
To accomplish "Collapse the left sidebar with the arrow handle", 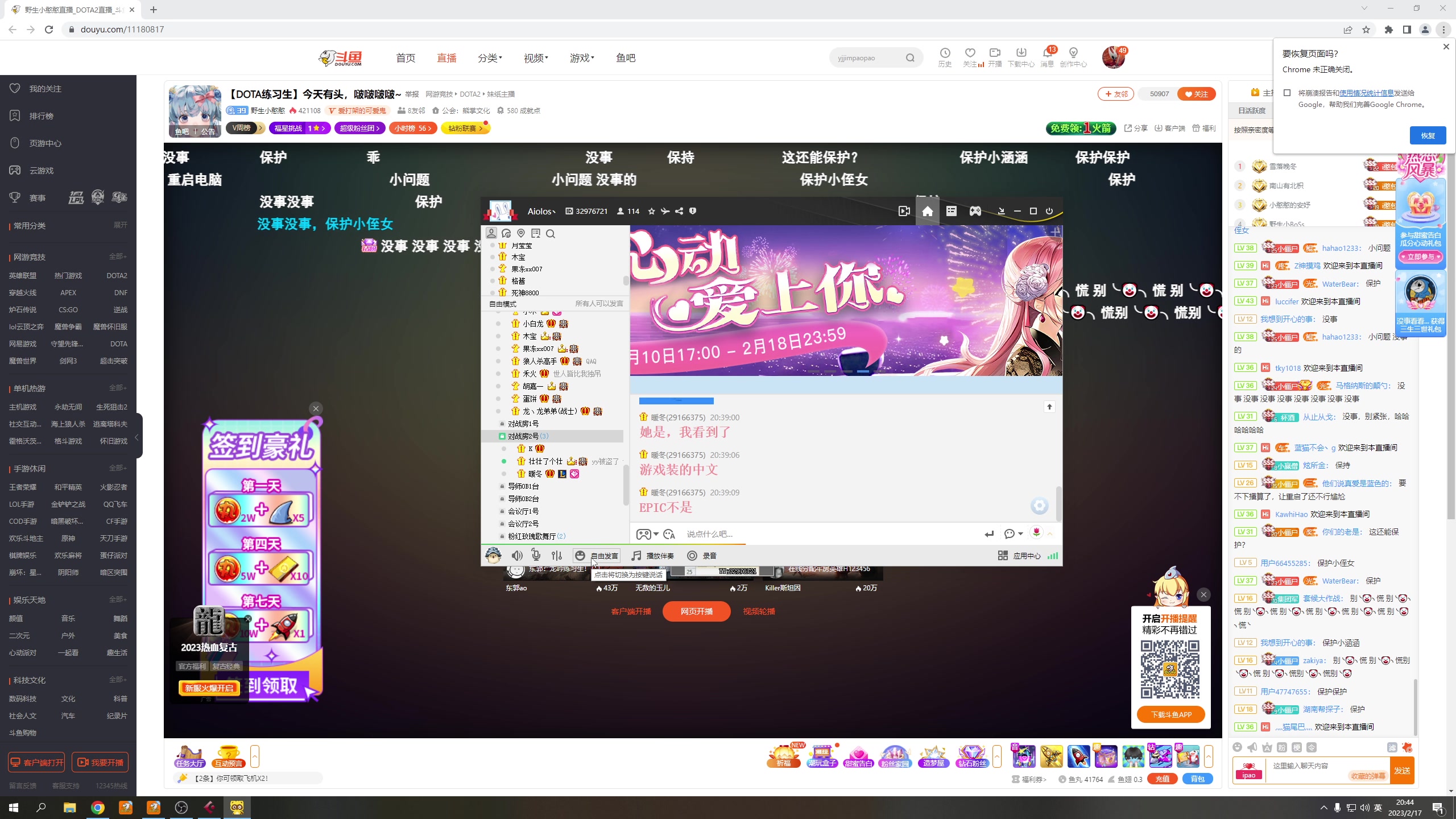I will click(x=136, y=437).
